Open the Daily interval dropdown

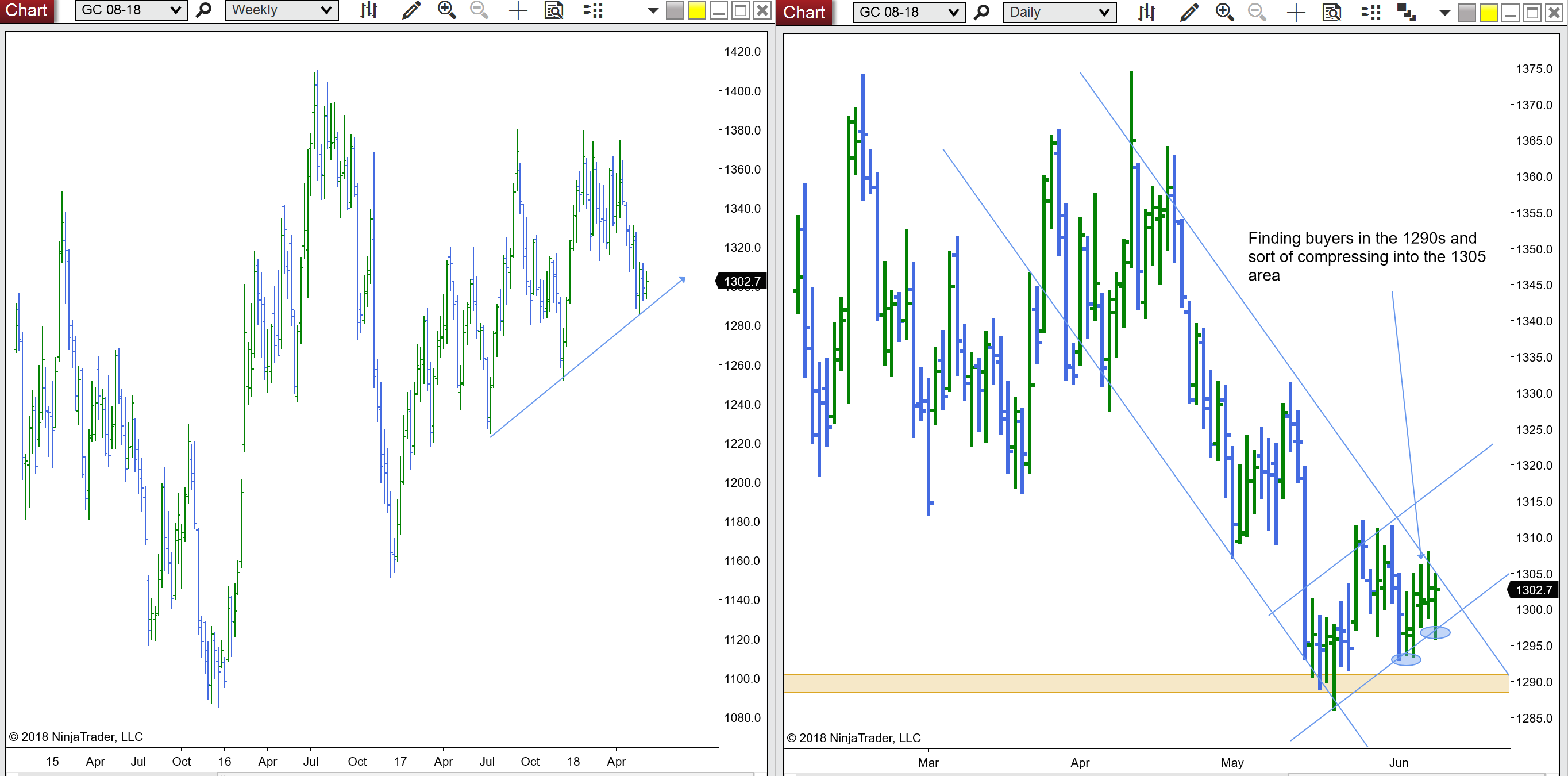tap(1060, 12)
